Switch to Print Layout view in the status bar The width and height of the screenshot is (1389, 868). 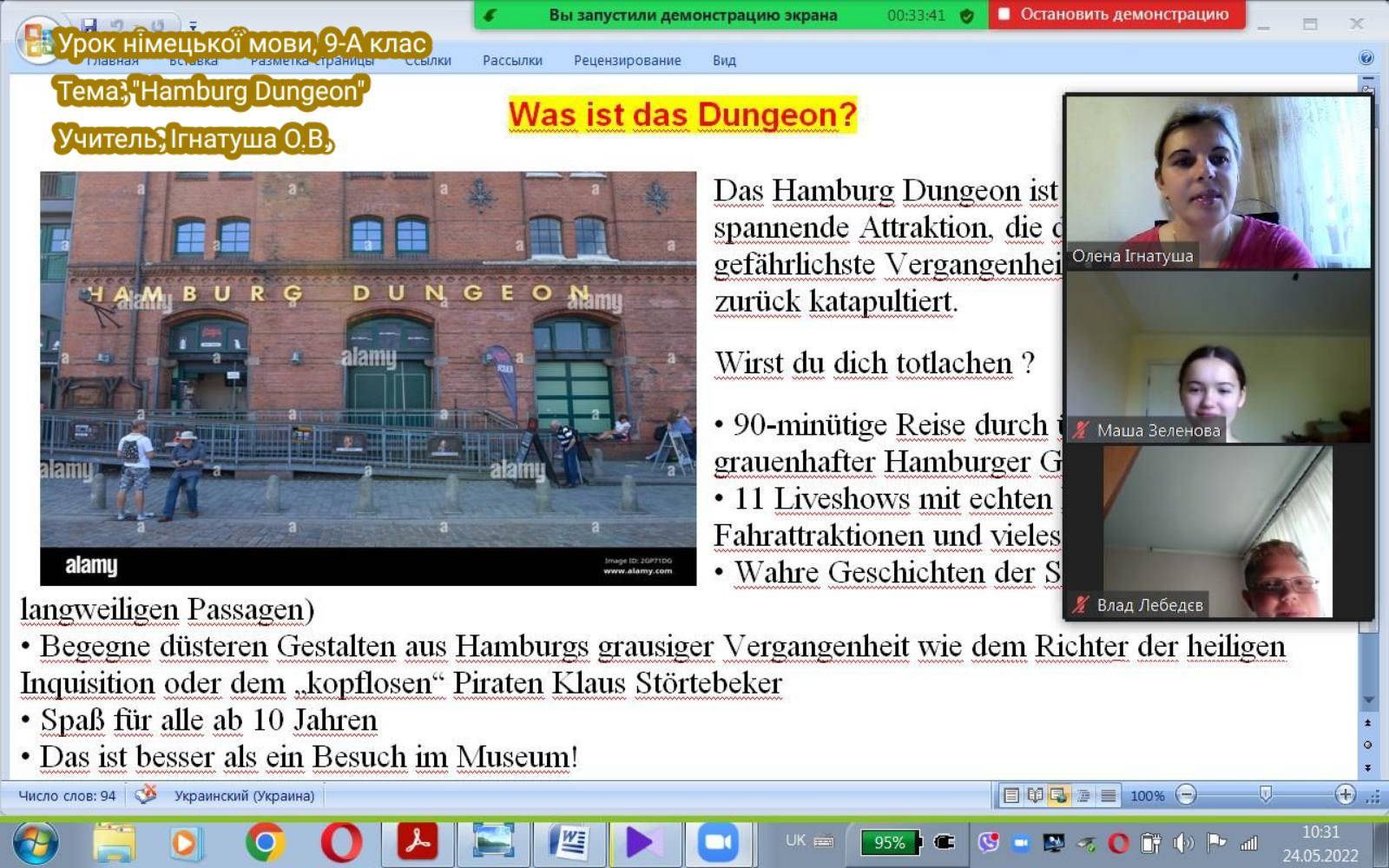1010,795
